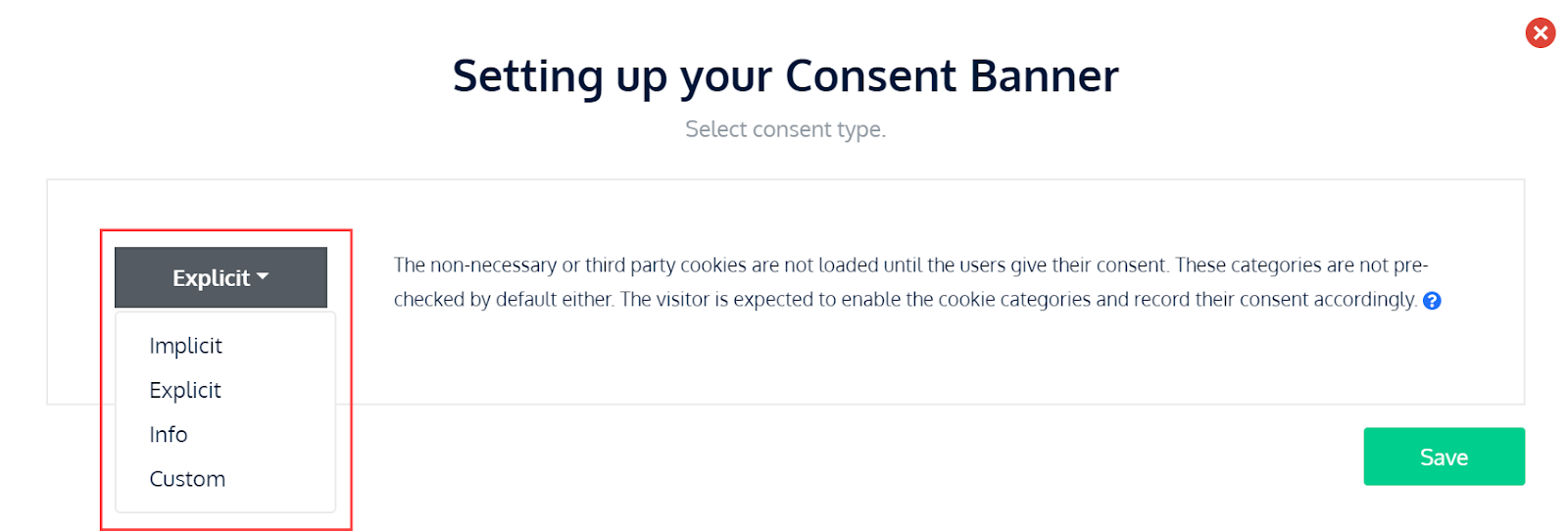Save the consent type selection

[1444, 457]
